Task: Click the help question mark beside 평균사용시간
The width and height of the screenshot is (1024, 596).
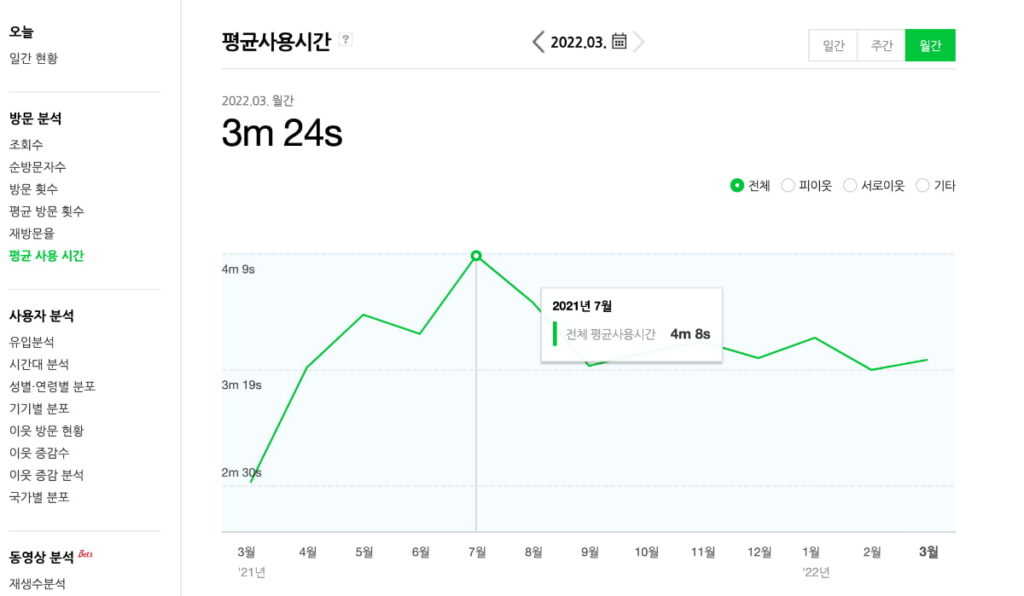Action: (x=345, y=39)
